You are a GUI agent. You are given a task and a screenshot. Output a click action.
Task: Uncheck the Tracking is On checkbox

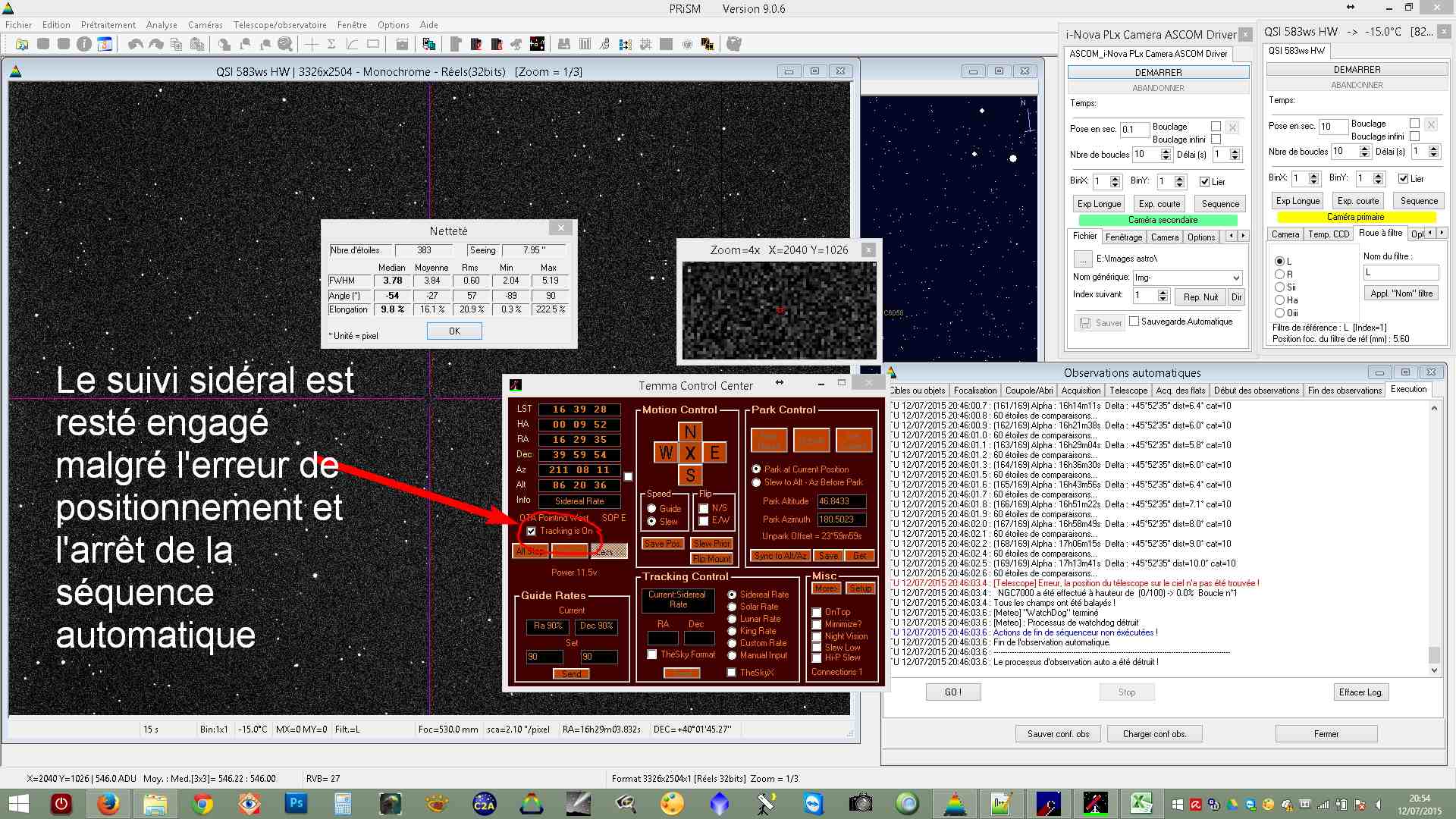[x=532, y=532]
